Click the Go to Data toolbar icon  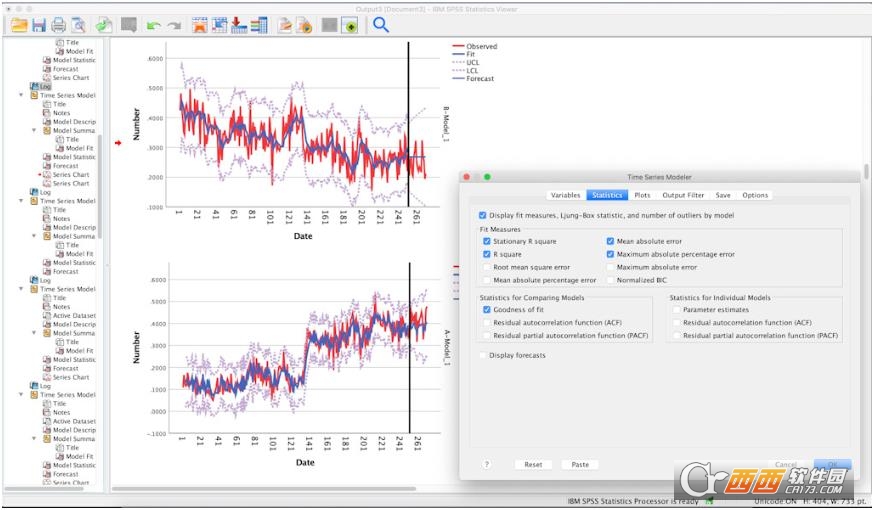click(x=200, y=25)
